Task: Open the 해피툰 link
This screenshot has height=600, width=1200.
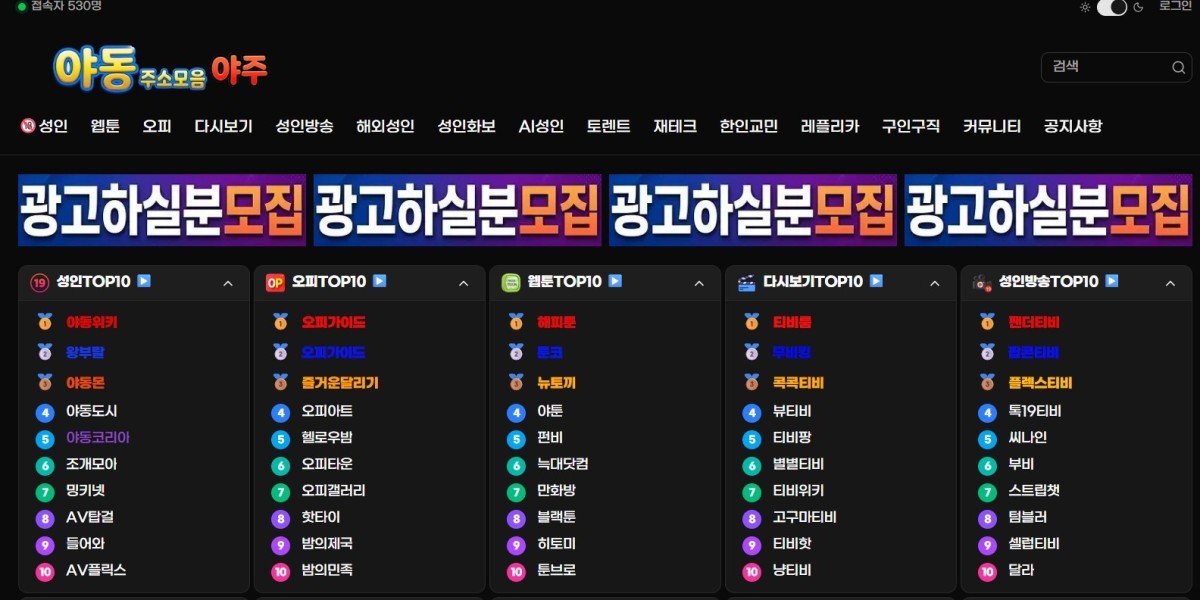Action: (x=557, y=322)
